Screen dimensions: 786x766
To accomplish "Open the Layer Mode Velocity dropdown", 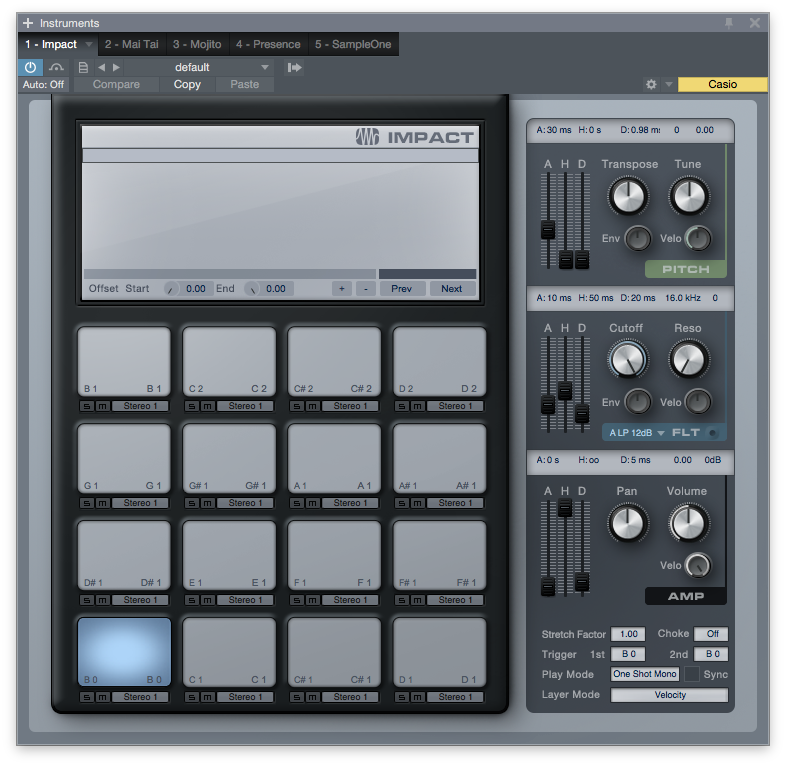I will click(669, 695).
